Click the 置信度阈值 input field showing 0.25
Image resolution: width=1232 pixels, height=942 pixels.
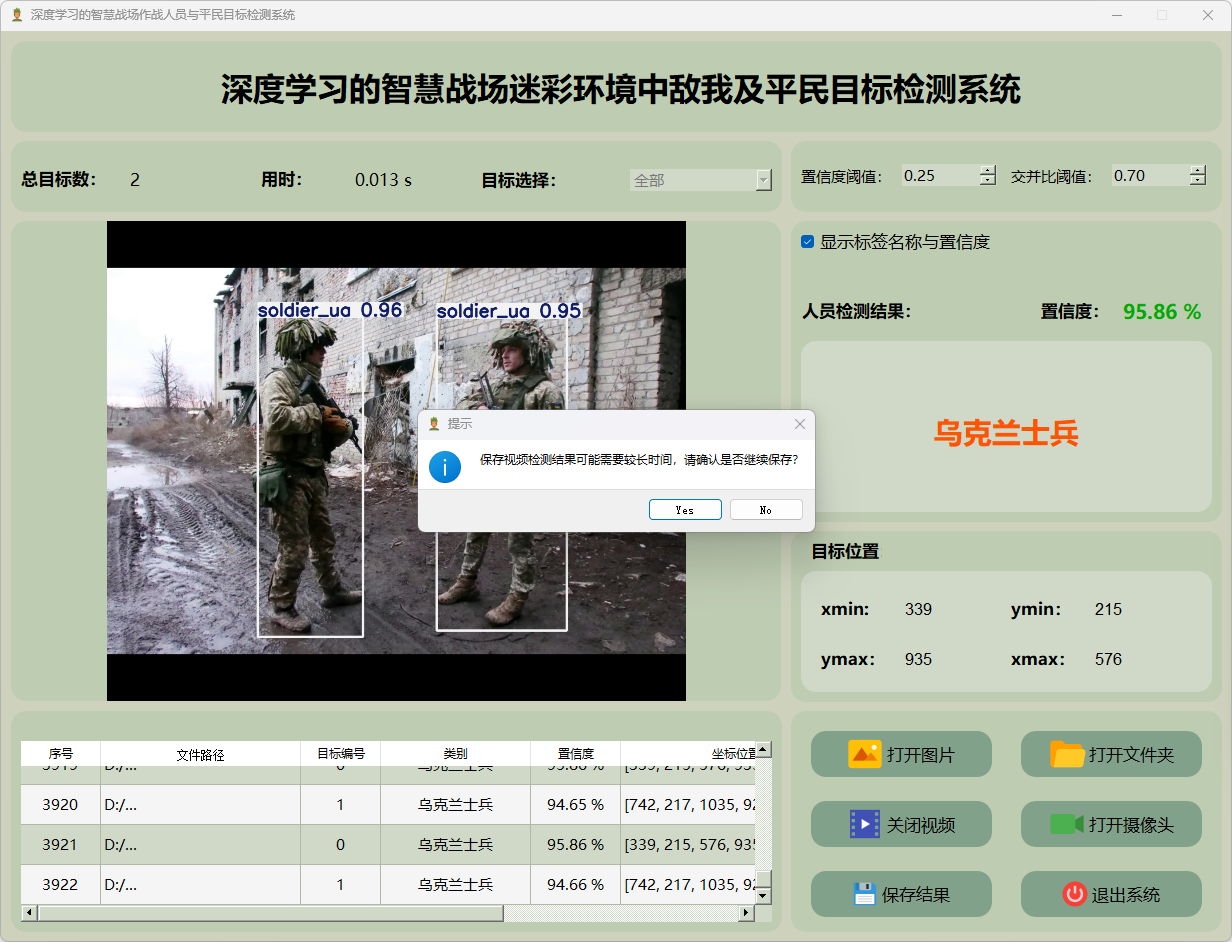point(938,176)
